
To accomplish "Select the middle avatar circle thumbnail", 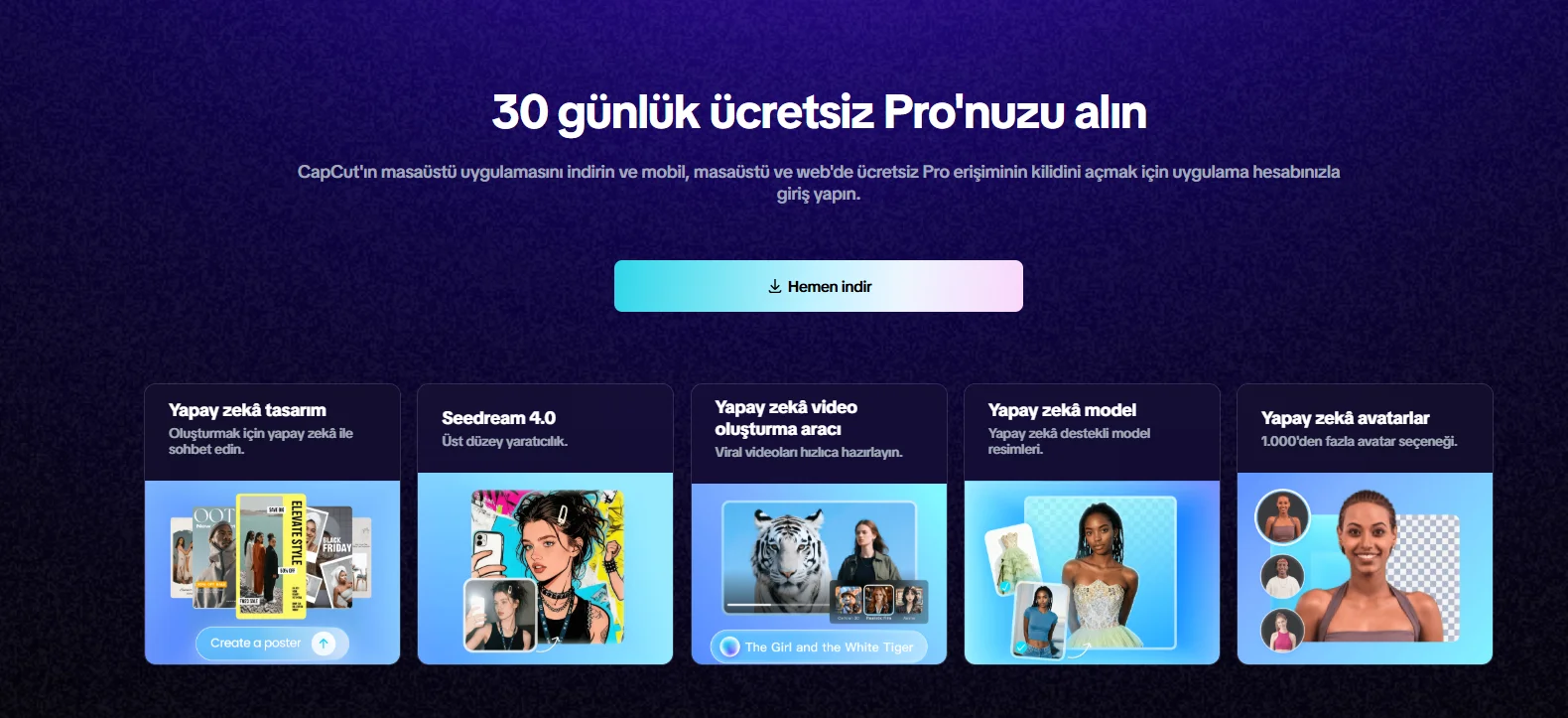I will 1281,576.
